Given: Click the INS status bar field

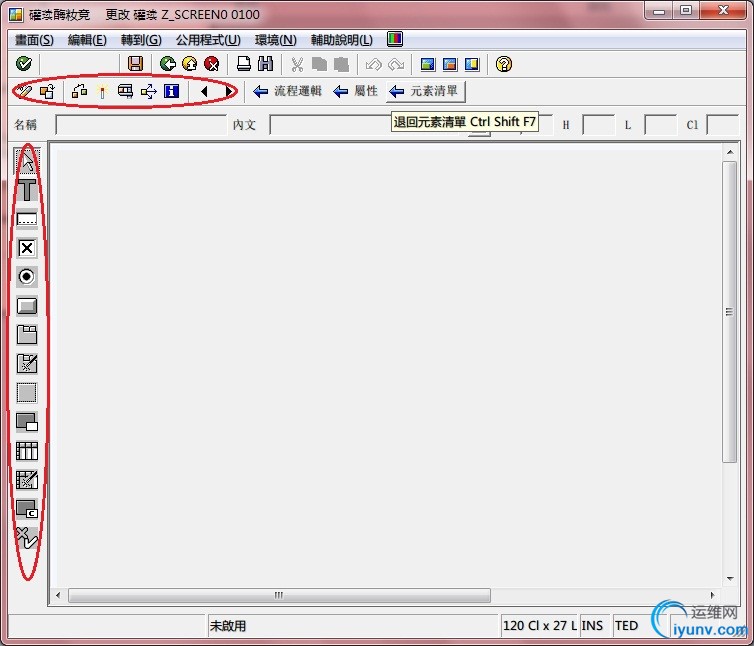Looking at the screenshot, I should tap(594, 625).
